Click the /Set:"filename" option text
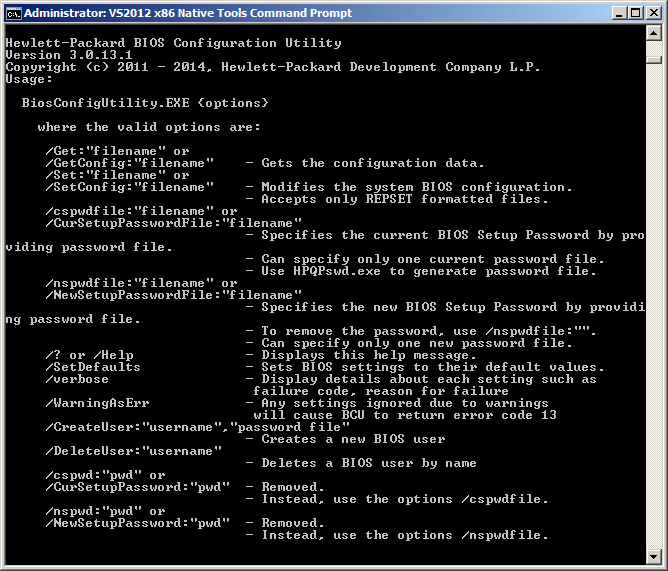The image size is (668, 571). [x=106, y=175]
